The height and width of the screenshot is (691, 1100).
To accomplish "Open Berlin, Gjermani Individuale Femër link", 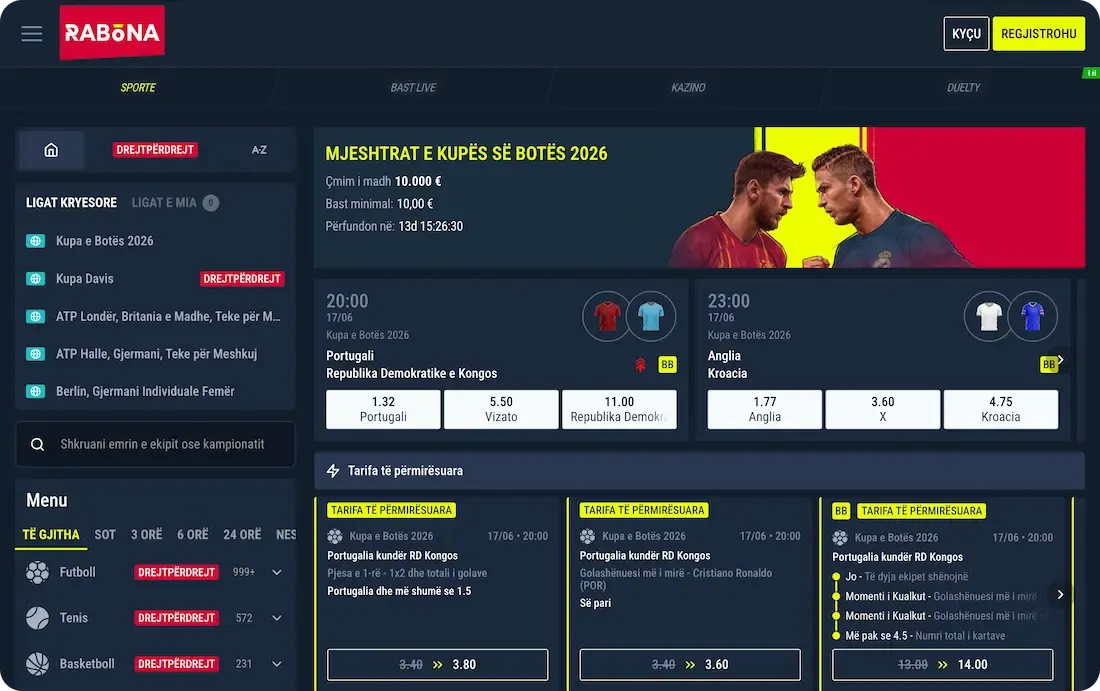I will coord(145,391).
